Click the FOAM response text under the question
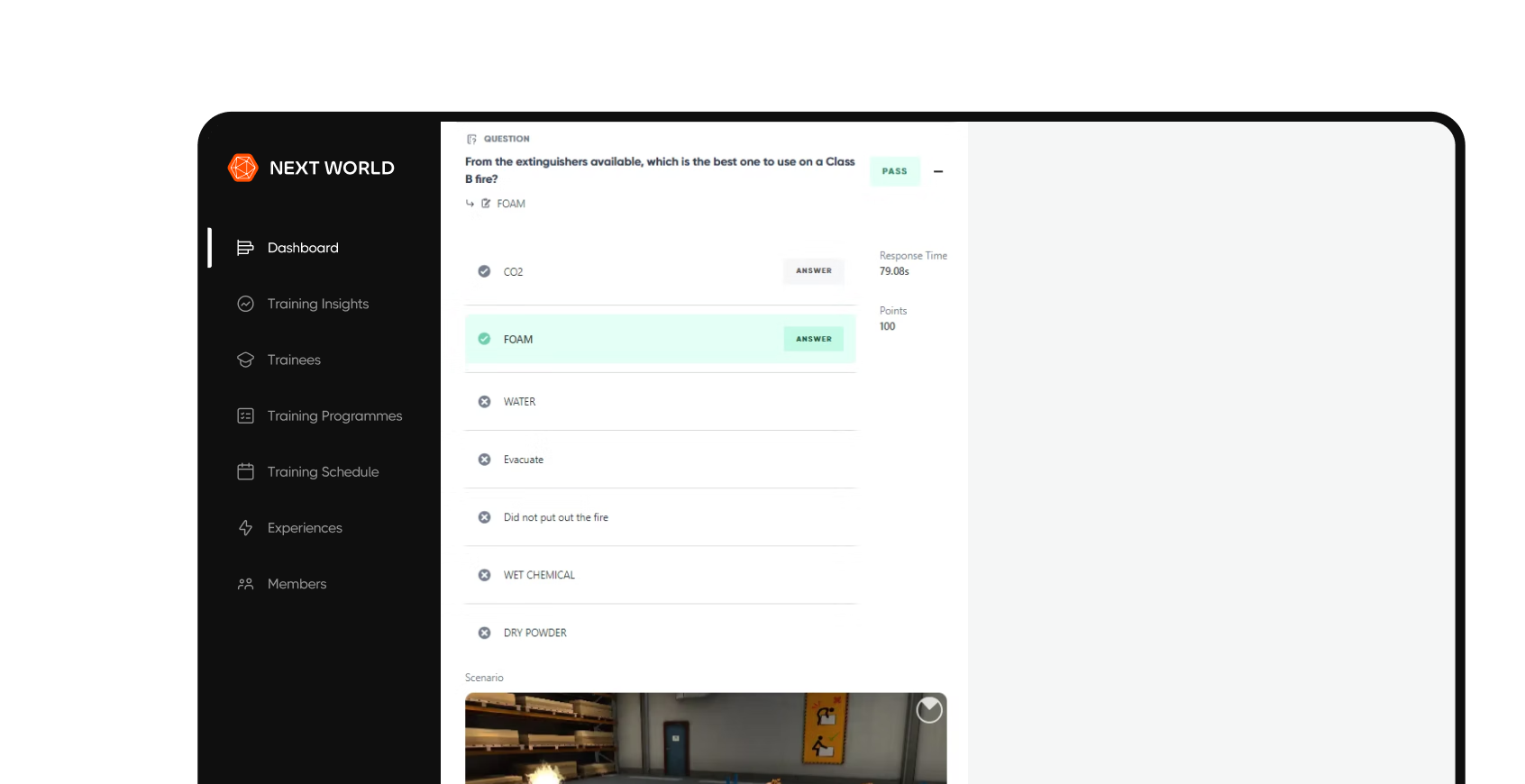The height and width of the screenshot is (784, 1525). click(511, 204)
